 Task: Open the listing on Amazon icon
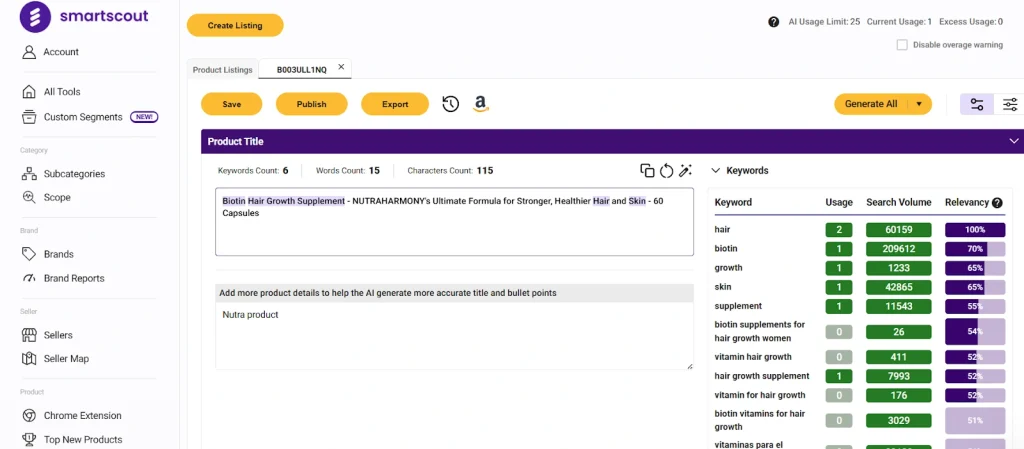pos(481,104)
